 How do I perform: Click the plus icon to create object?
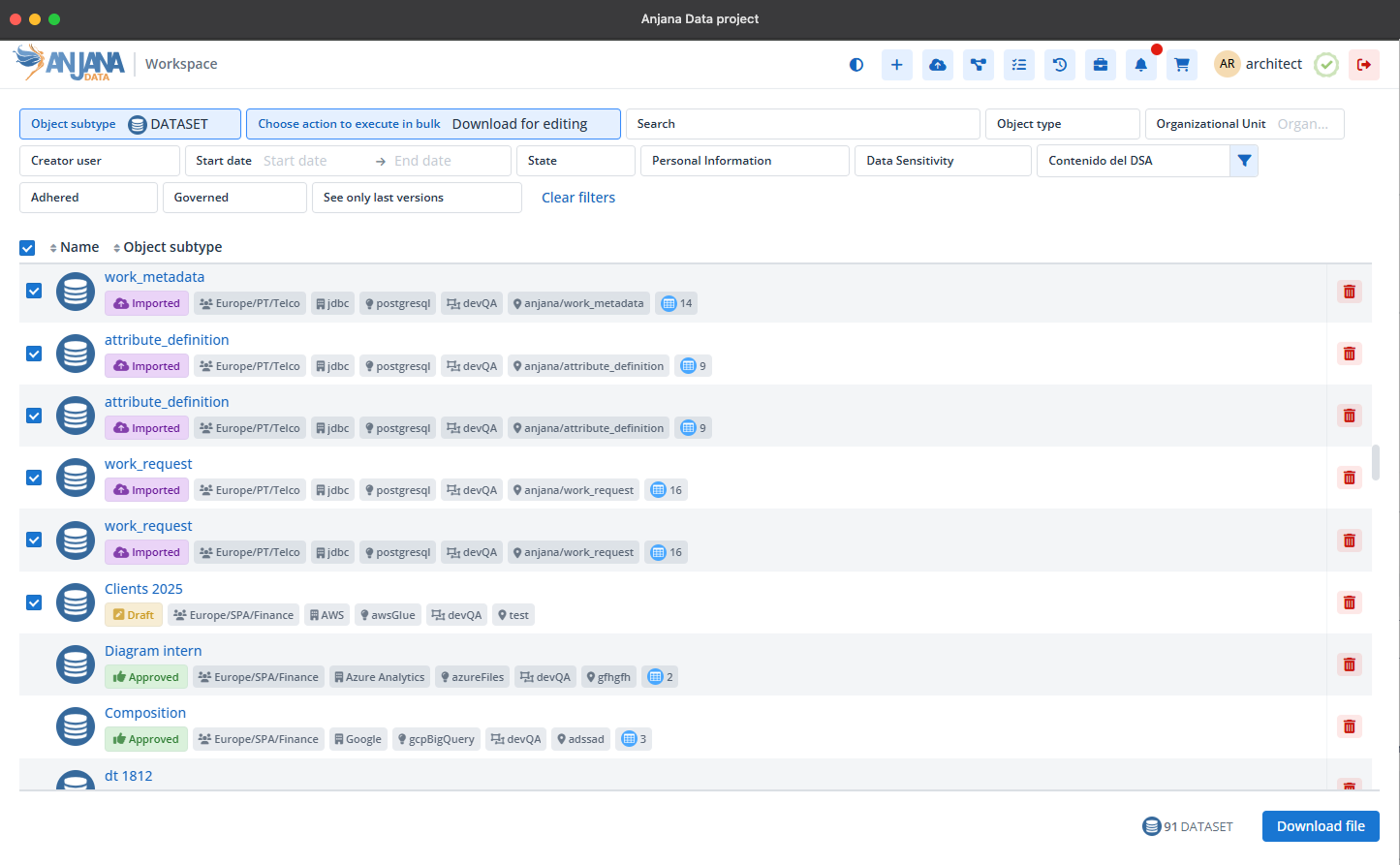pos(897,65)
